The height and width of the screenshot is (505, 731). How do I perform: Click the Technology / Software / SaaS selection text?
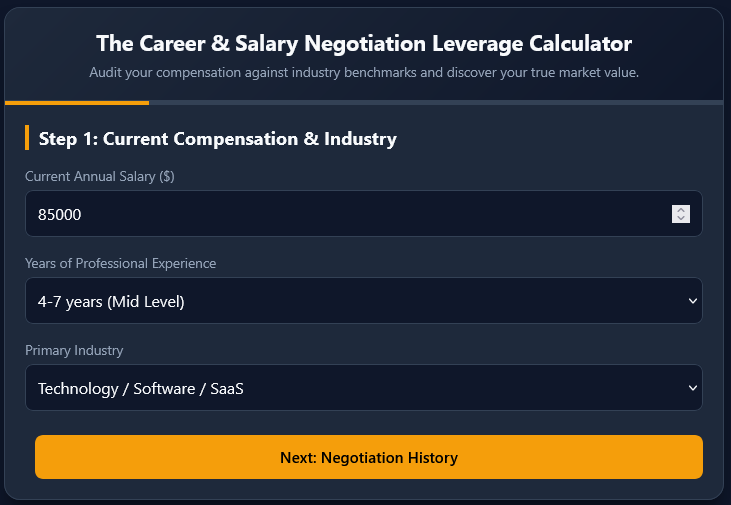[x=141, y=389]
